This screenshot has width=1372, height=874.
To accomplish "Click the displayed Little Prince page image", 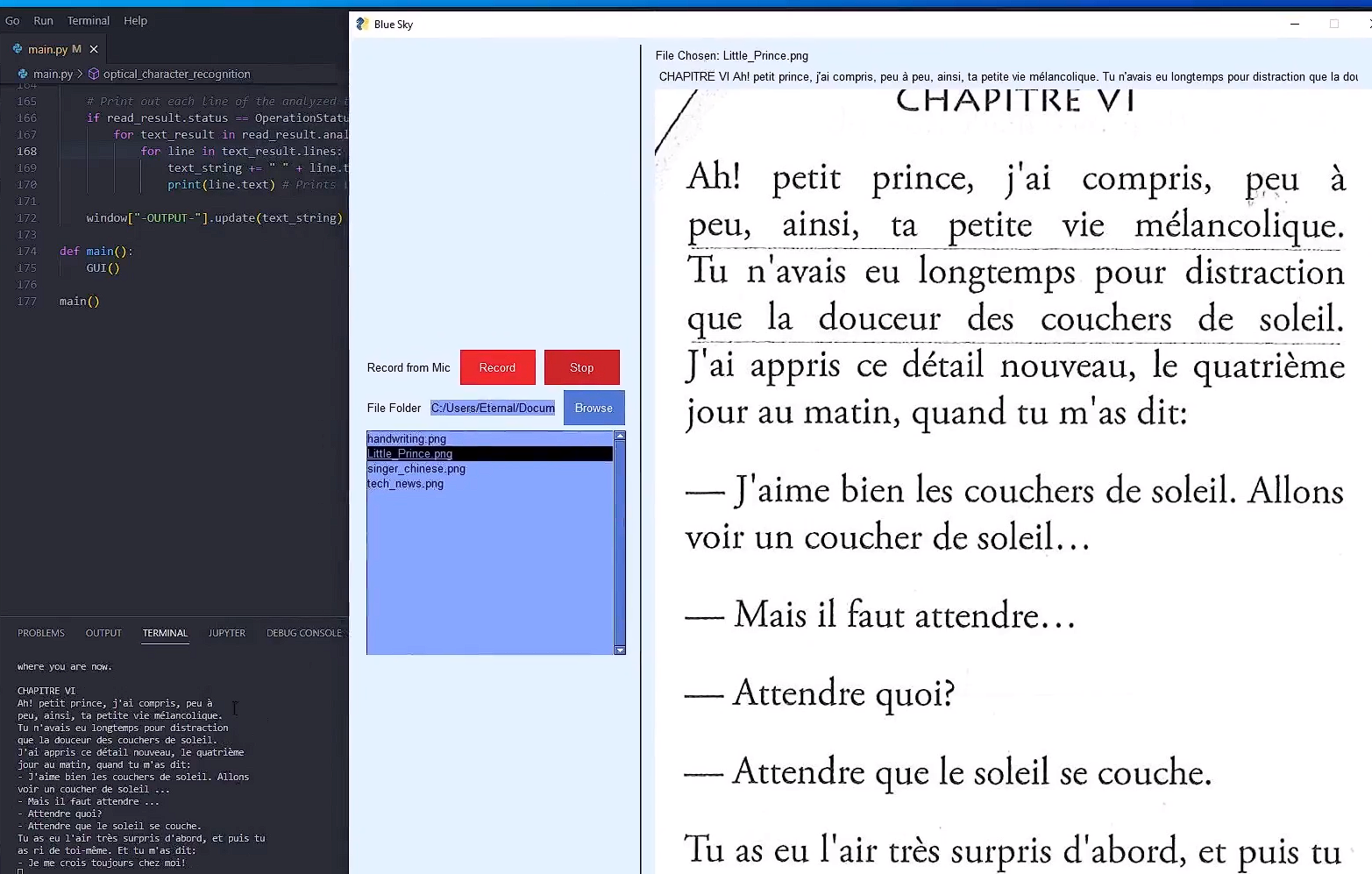I will pos(1013,482).
